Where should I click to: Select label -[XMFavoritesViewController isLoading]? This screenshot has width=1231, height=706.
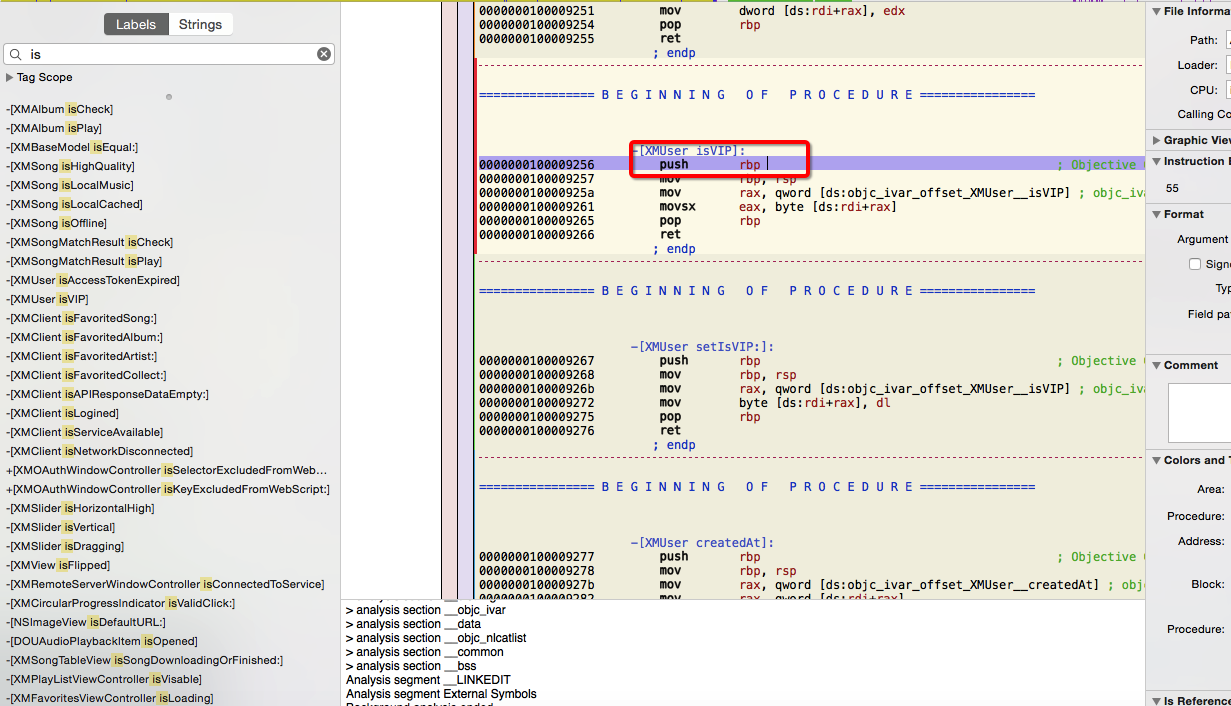coord(109,698)
